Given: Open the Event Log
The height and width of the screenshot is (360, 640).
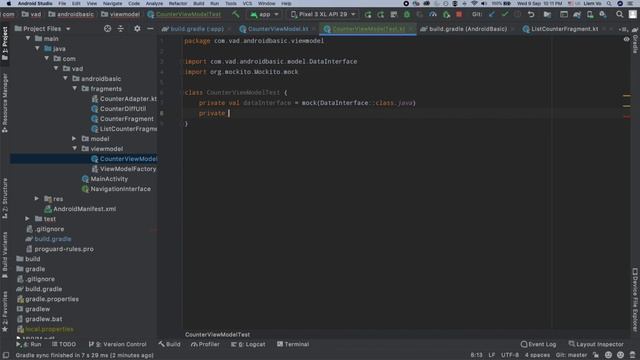Looking at the screenshot, I should 538,344.
